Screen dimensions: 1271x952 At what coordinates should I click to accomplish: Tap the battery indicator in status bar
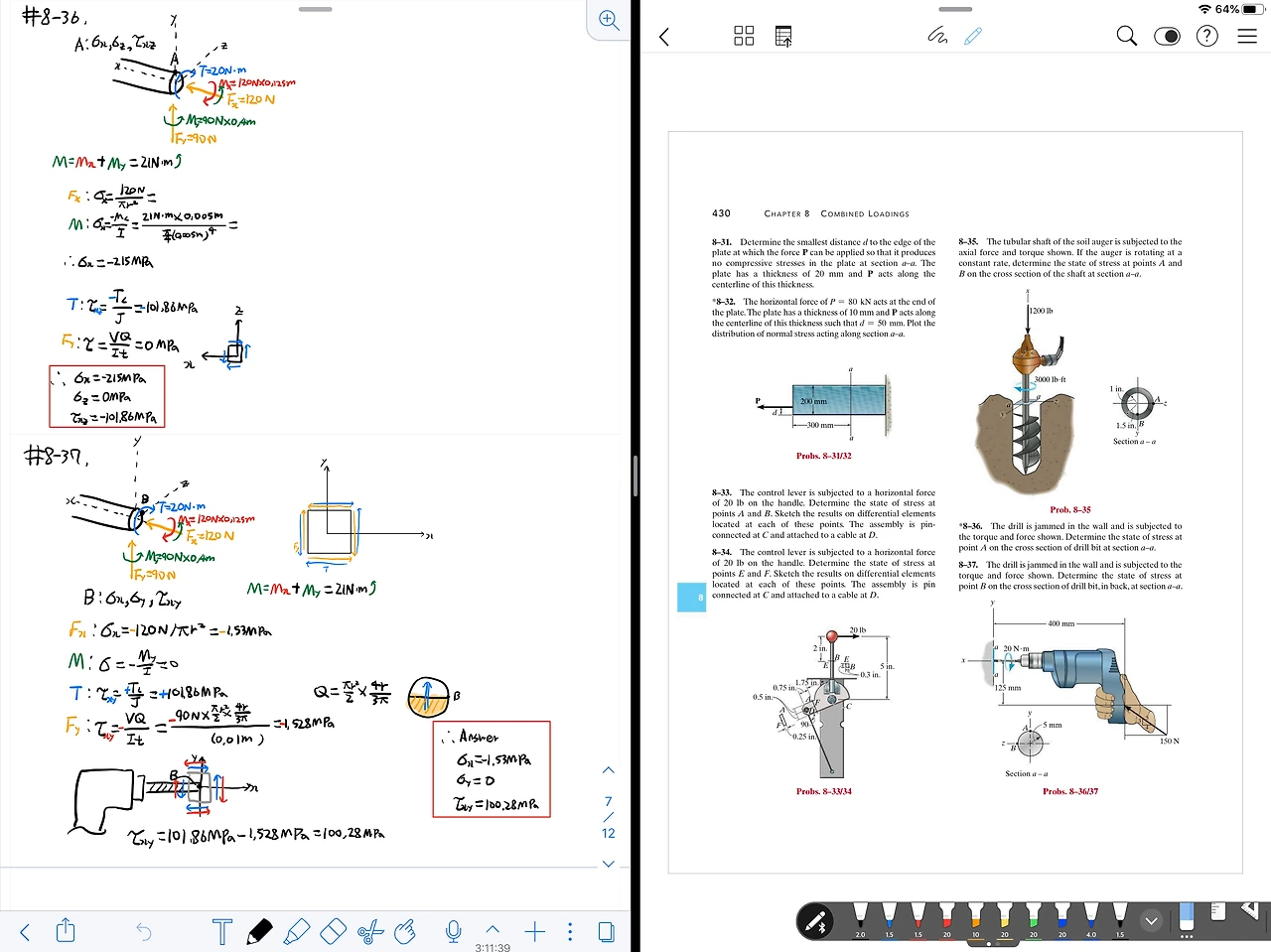click(x=1253, y=9)
